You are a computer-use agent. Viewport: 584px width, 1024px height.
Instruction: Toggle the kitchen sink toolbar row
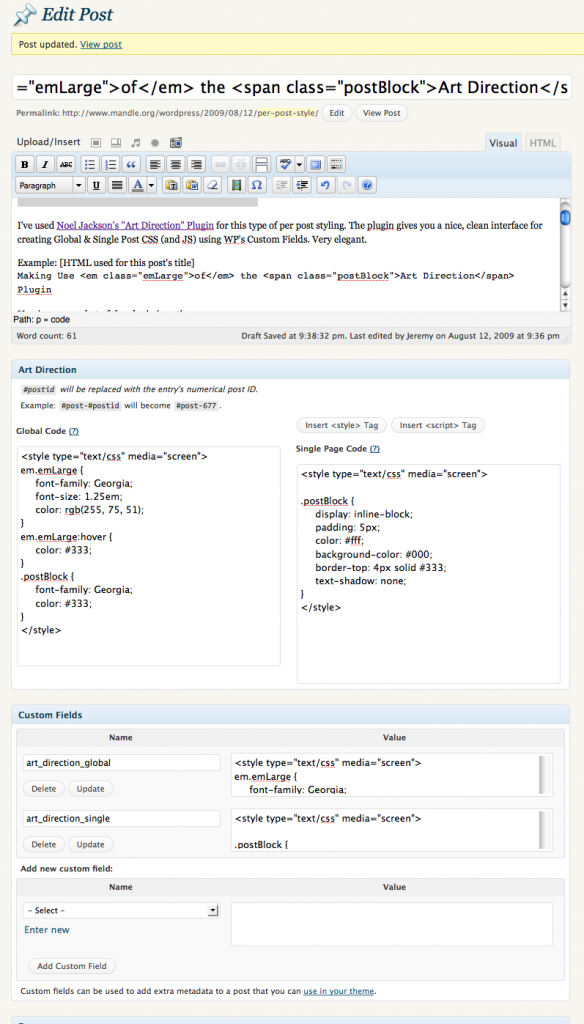tap(336, 164)
